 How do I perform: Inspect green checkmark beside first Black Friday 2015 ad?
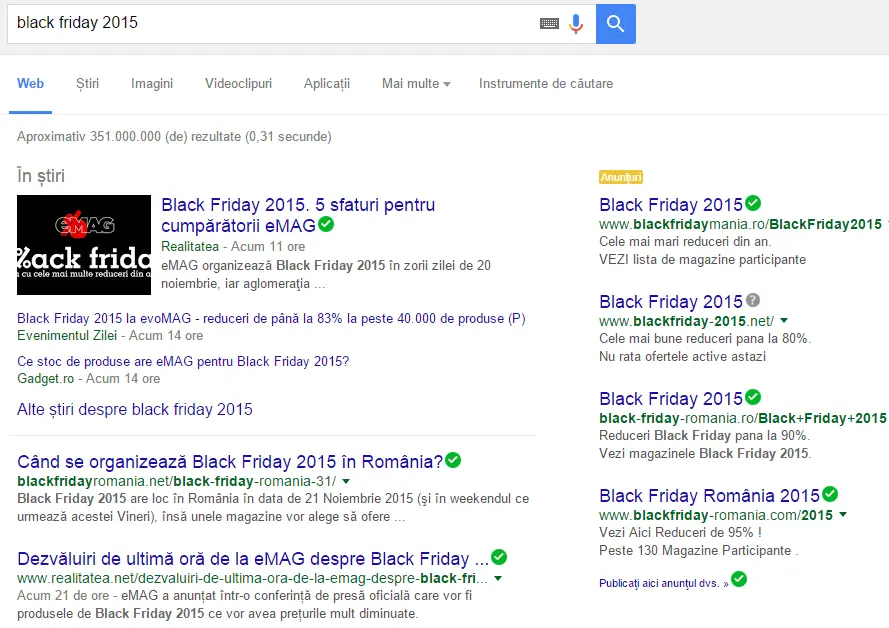(753, 203)
